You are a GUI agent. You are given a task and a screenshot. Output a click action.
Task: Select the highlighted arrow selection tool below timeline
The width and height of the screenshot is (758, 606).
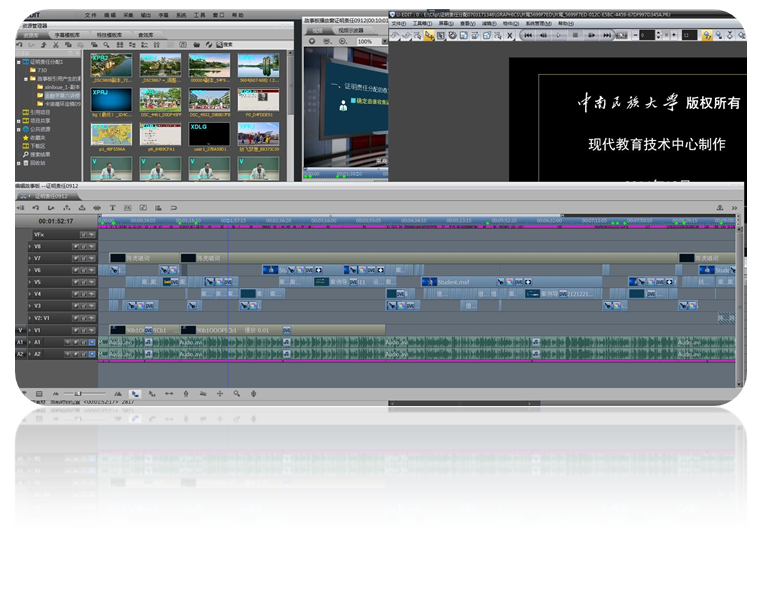click(134, 394)
